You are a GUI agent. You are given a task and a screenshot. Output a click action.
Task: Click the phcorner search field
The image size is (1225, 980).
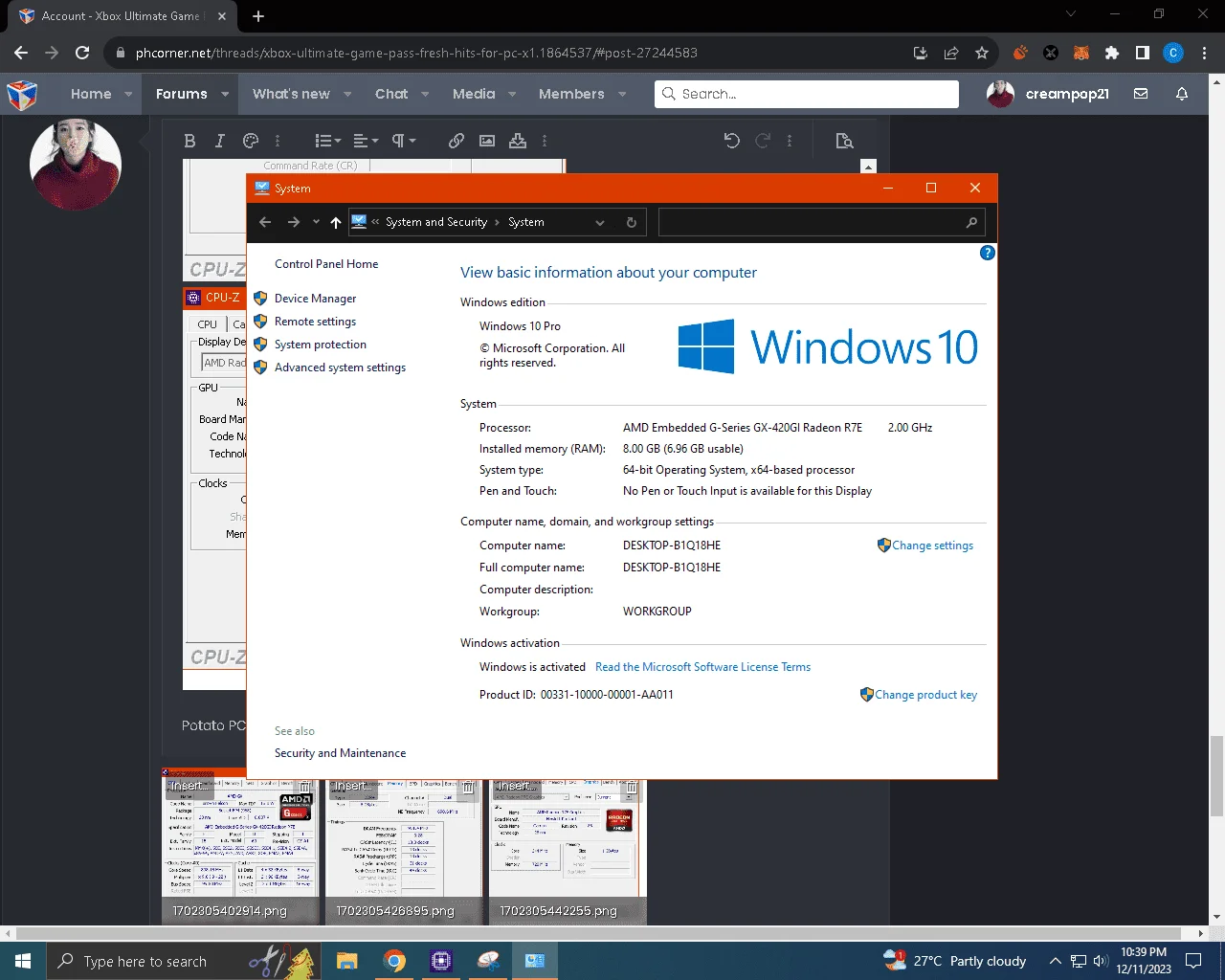pos(807,94)
